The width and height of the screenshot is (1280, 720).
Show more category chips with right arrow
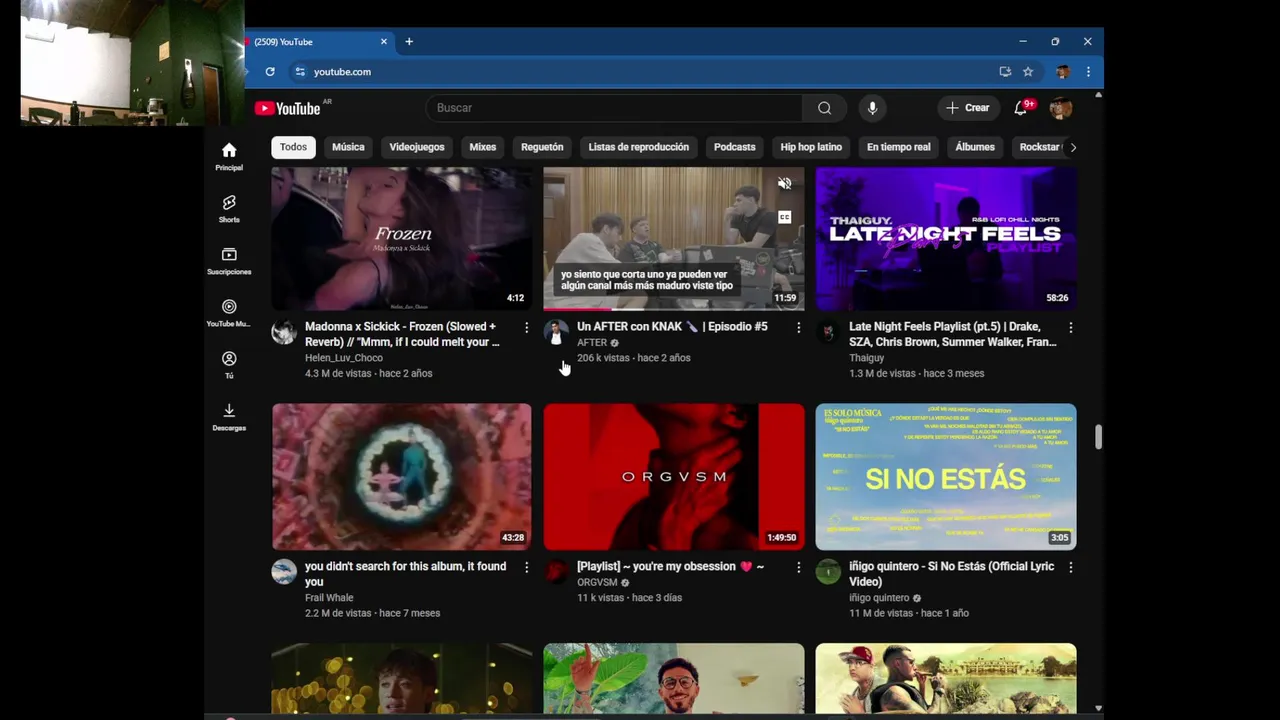tap(1073, 147)
